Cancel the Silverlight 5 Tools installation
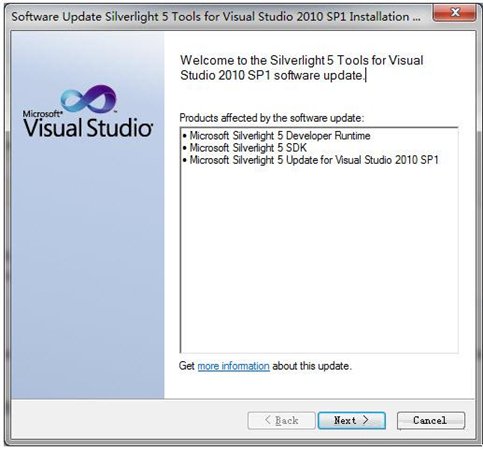The width and height of the screenshot is (483, 450). (x=430, y=420)
